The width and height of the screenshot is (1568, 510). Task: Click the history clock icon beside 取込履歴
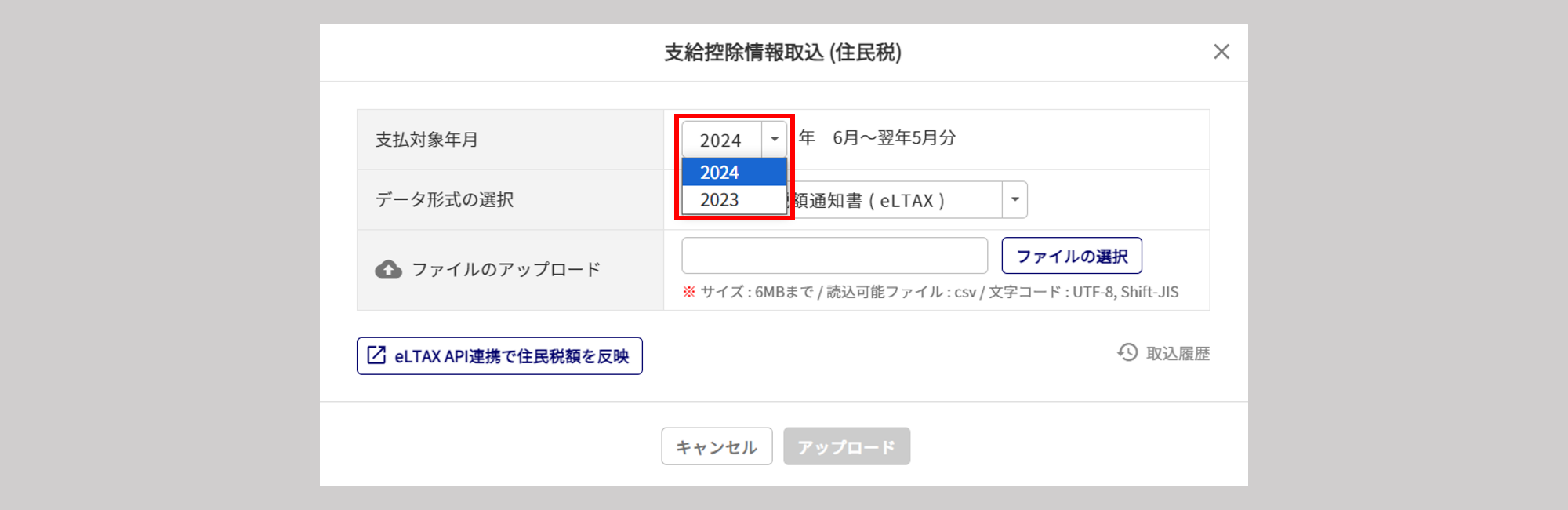(1127, 352)
